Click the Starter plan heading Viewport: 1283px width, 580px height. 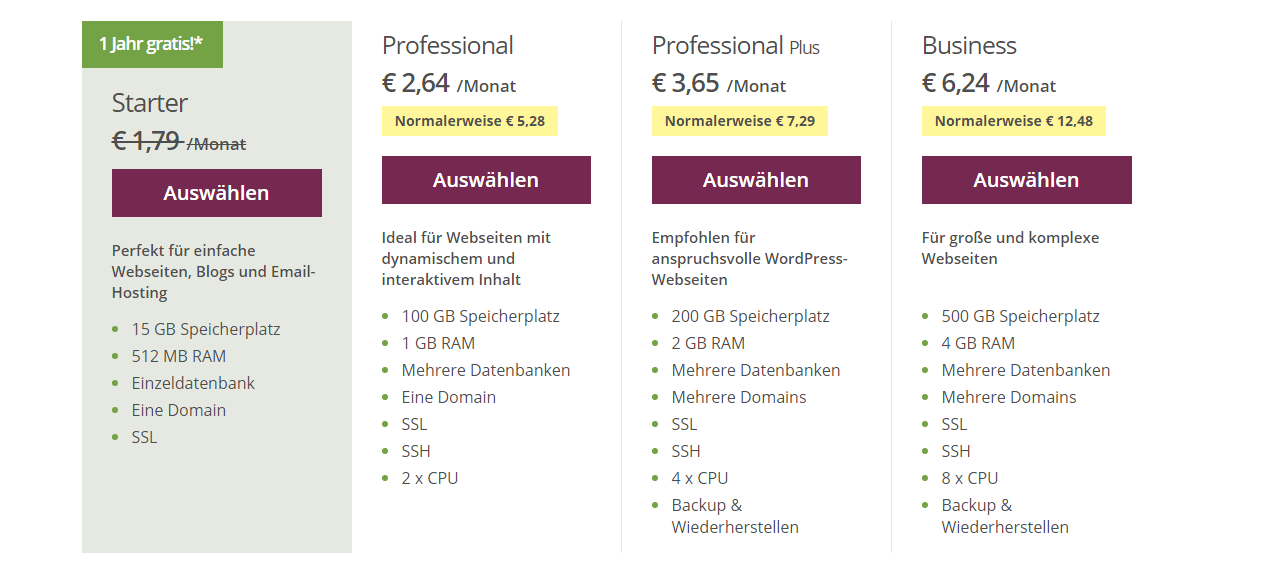click(x=150, y=103)
